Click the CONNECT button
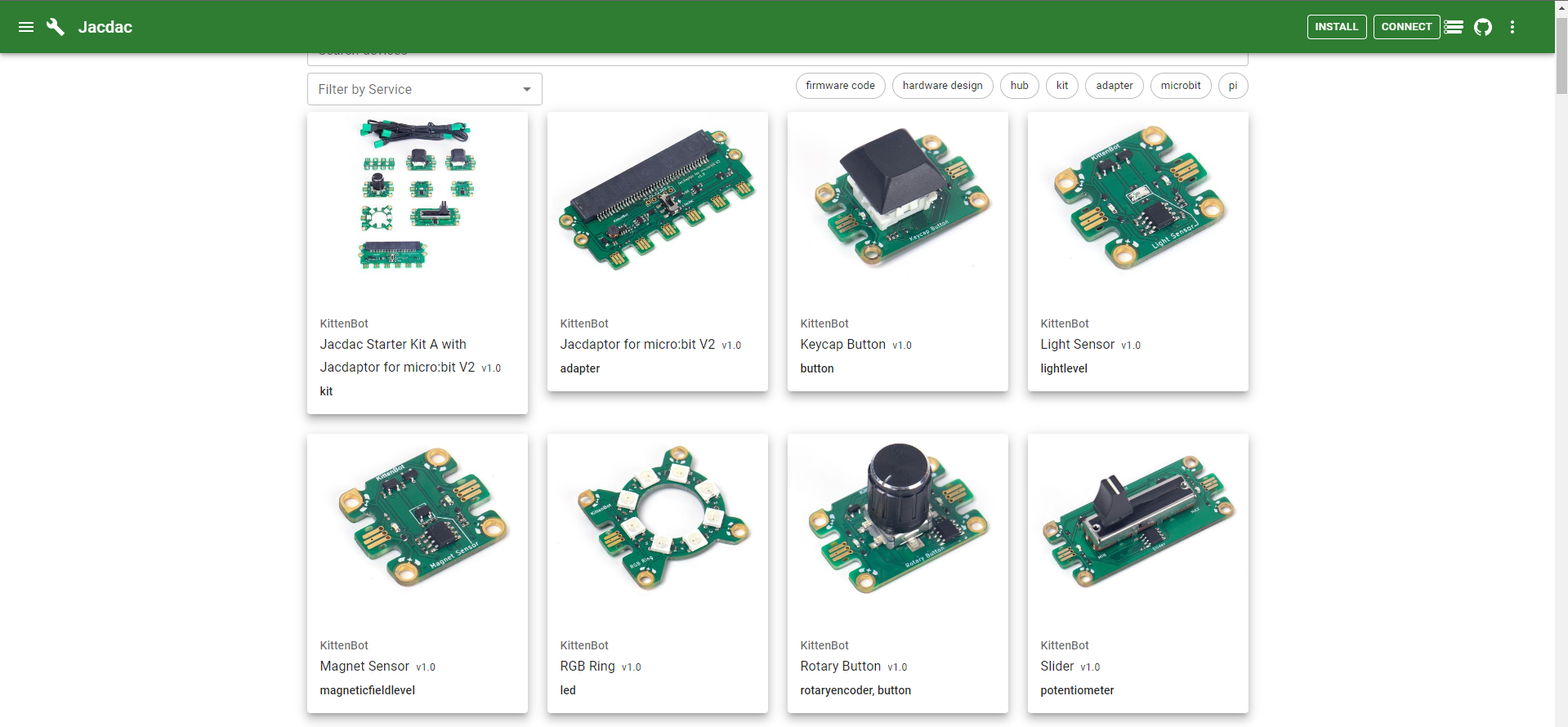Viewport: 1568px width, 727px height. pos(1406,27)
